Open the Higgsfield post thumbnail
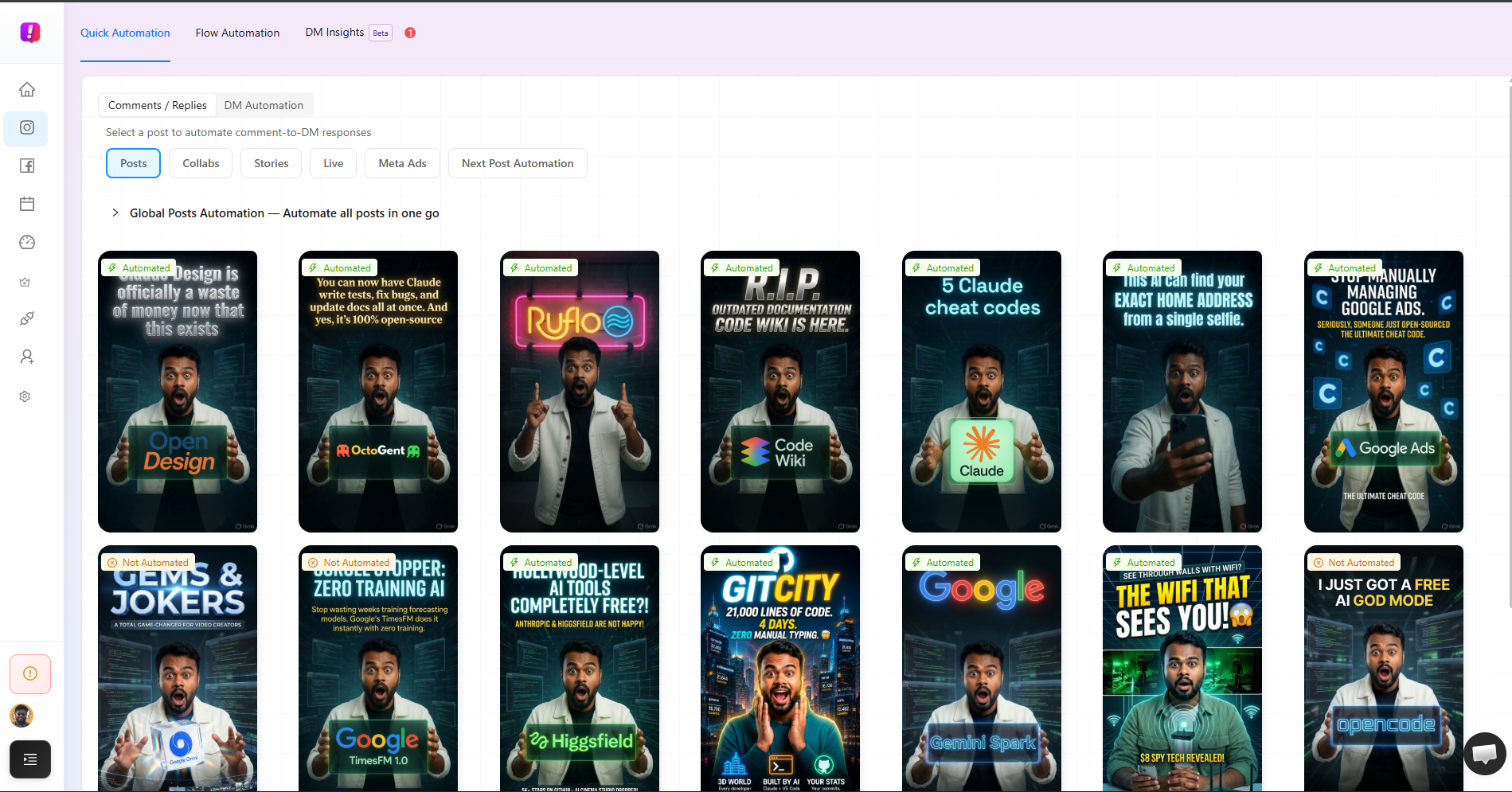Viewport: 1512px width, 792px height. tap(580, 669)
